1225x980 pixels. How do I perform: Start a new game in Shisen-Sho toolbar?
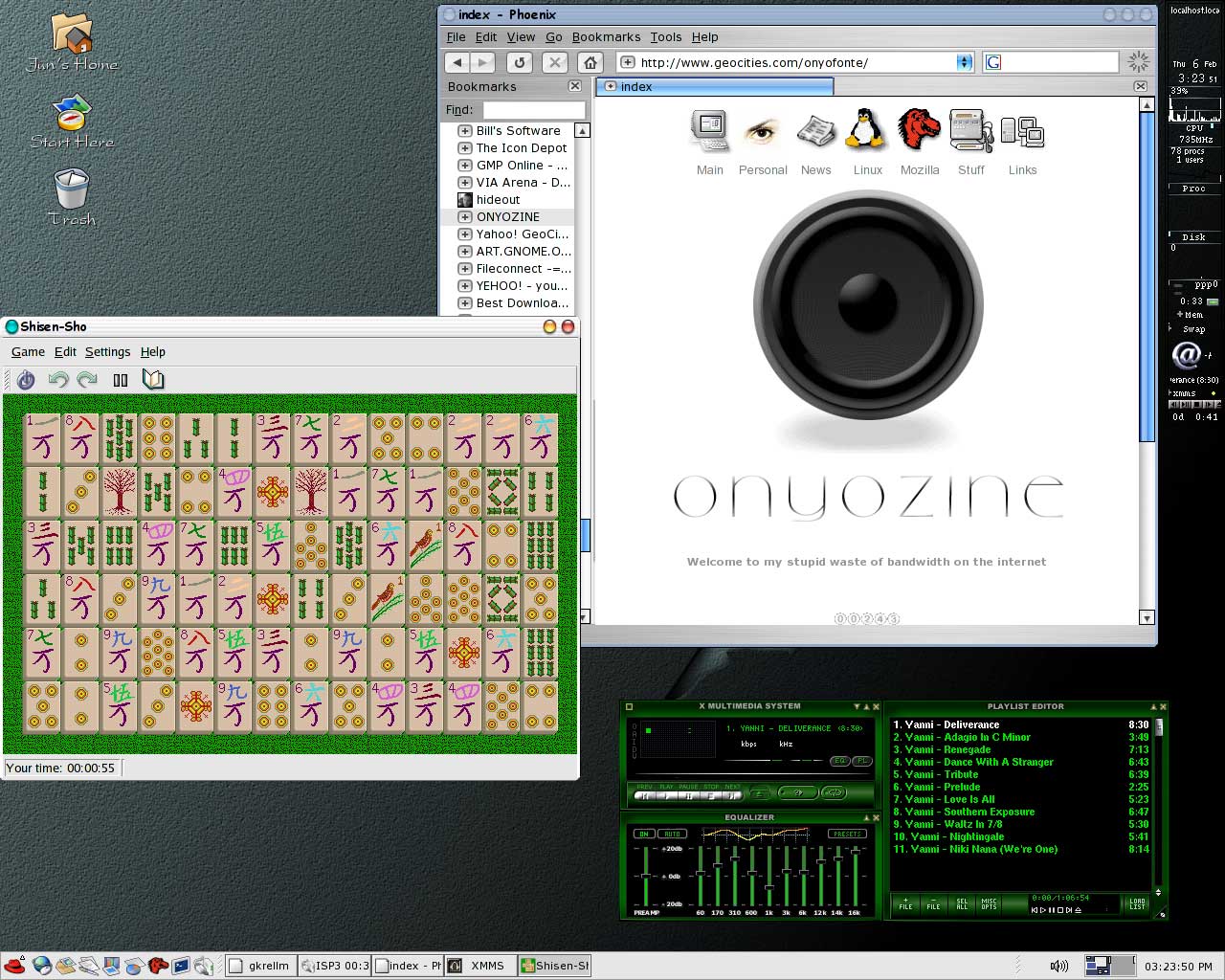pos(26,380)
